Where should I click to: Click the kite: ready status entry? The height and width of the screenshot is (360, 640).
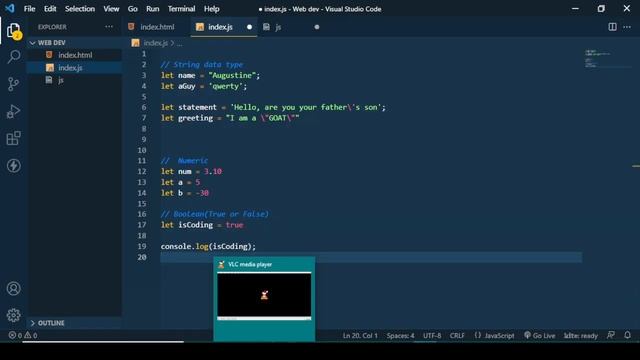[x=580, y=336]
